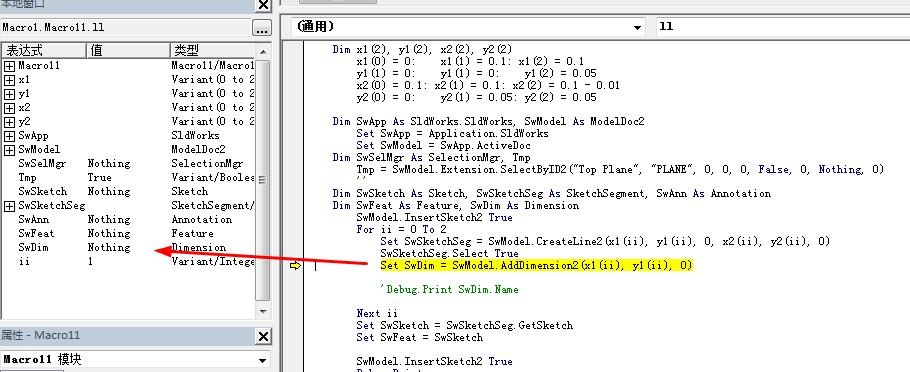Click the Locals window scrollbar thumb
This screenshot has width=910, height=372.
[263, 180]
